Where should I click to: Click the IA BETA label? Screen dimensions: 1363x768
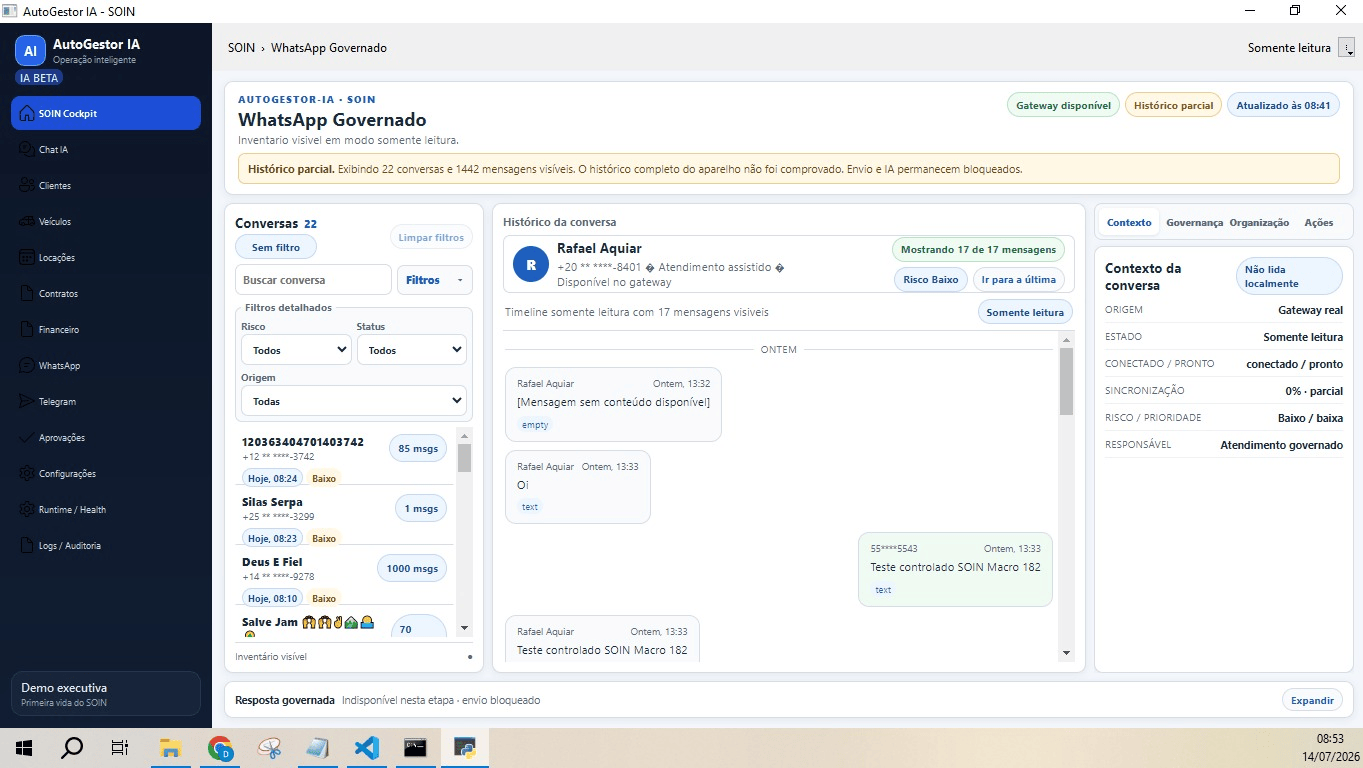[39, 78]
